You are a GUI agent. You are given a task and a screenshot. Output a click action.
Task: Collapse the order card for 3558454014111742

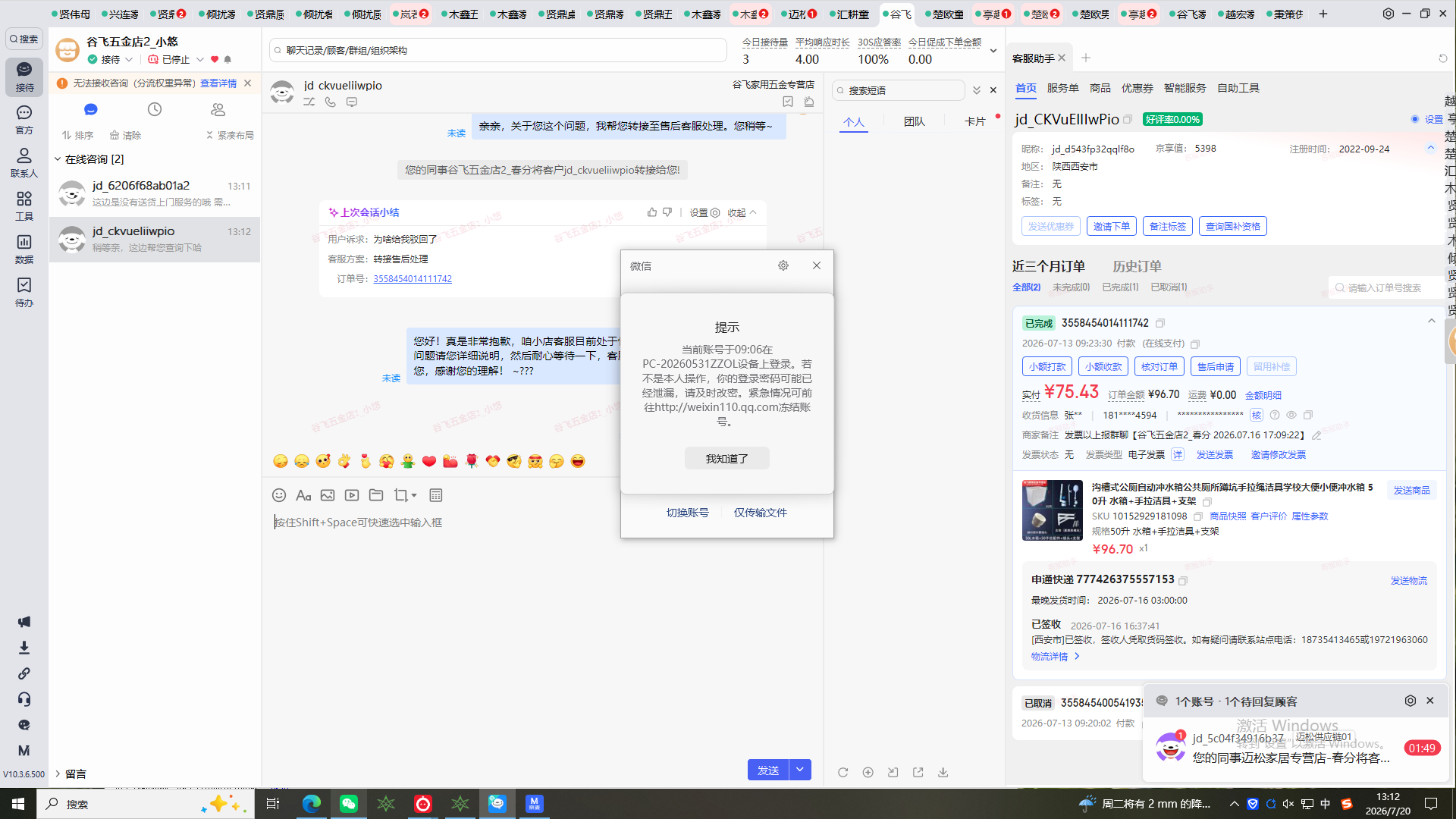coord(1432,322)
